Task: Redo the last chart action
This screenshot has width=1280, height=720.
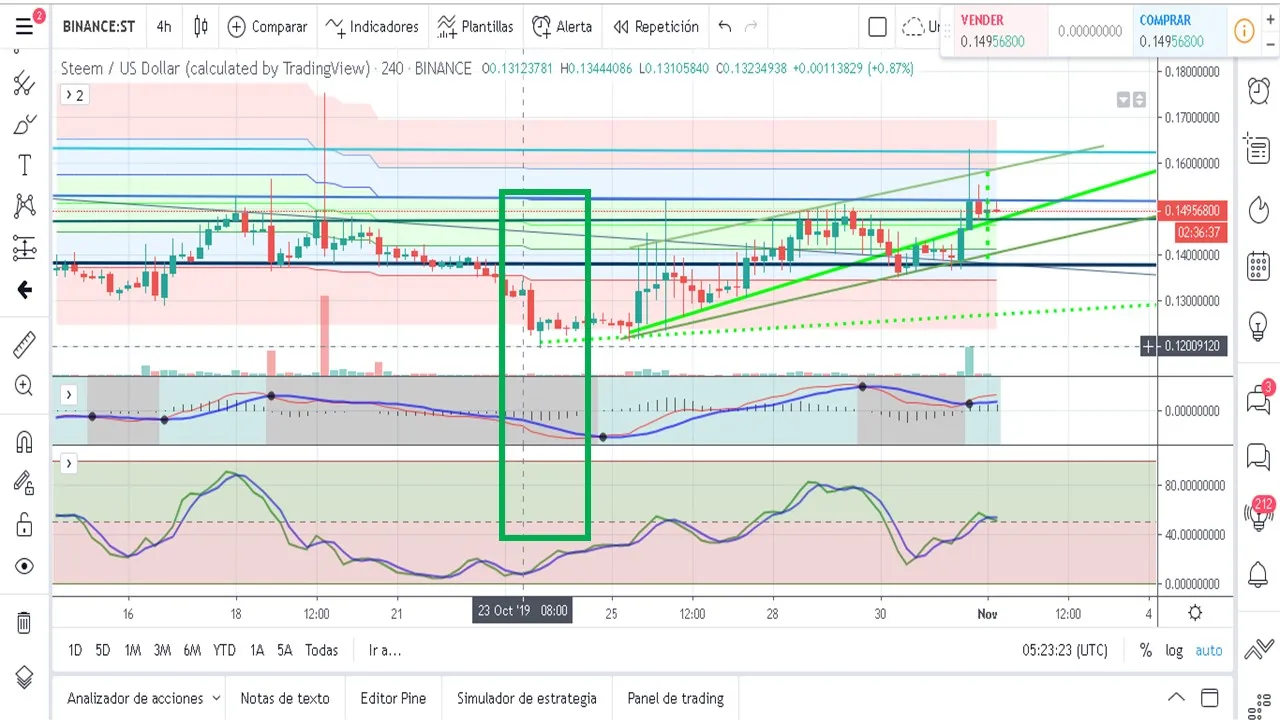Action: [x=752, y=27]
